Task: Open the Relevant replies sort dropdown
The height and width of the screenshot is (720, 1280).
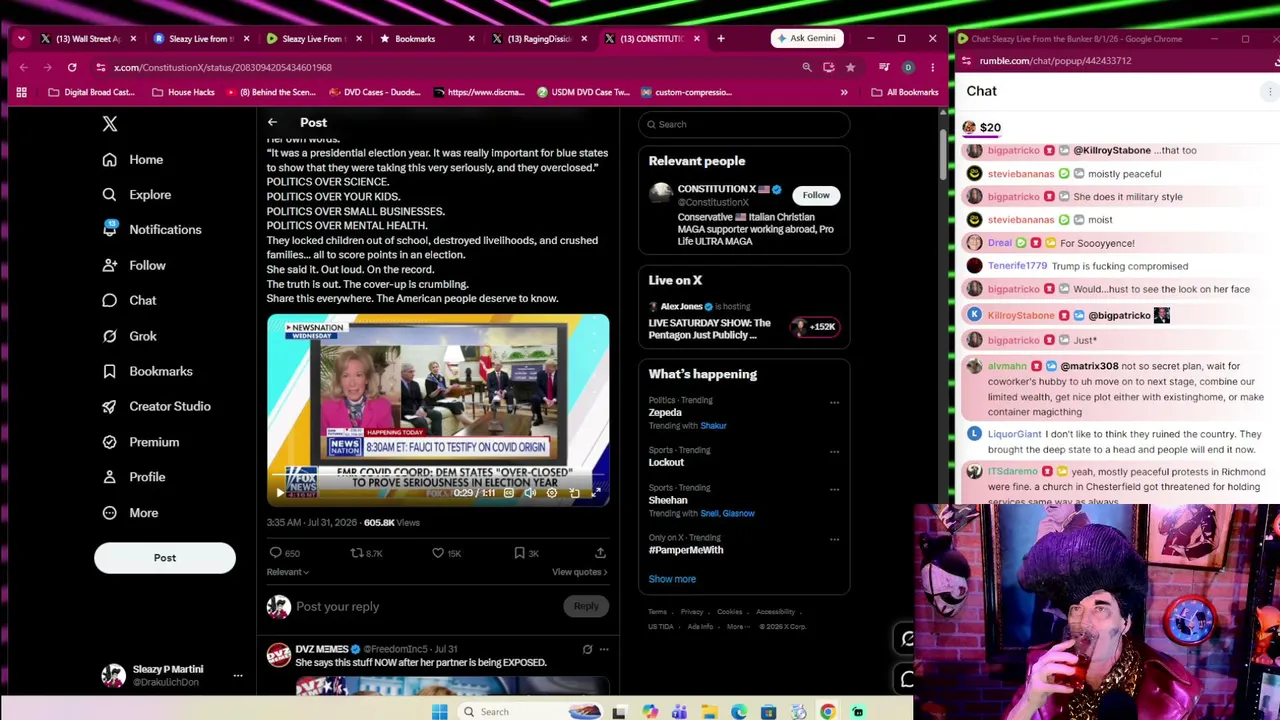Action: (x=288, y=572)
